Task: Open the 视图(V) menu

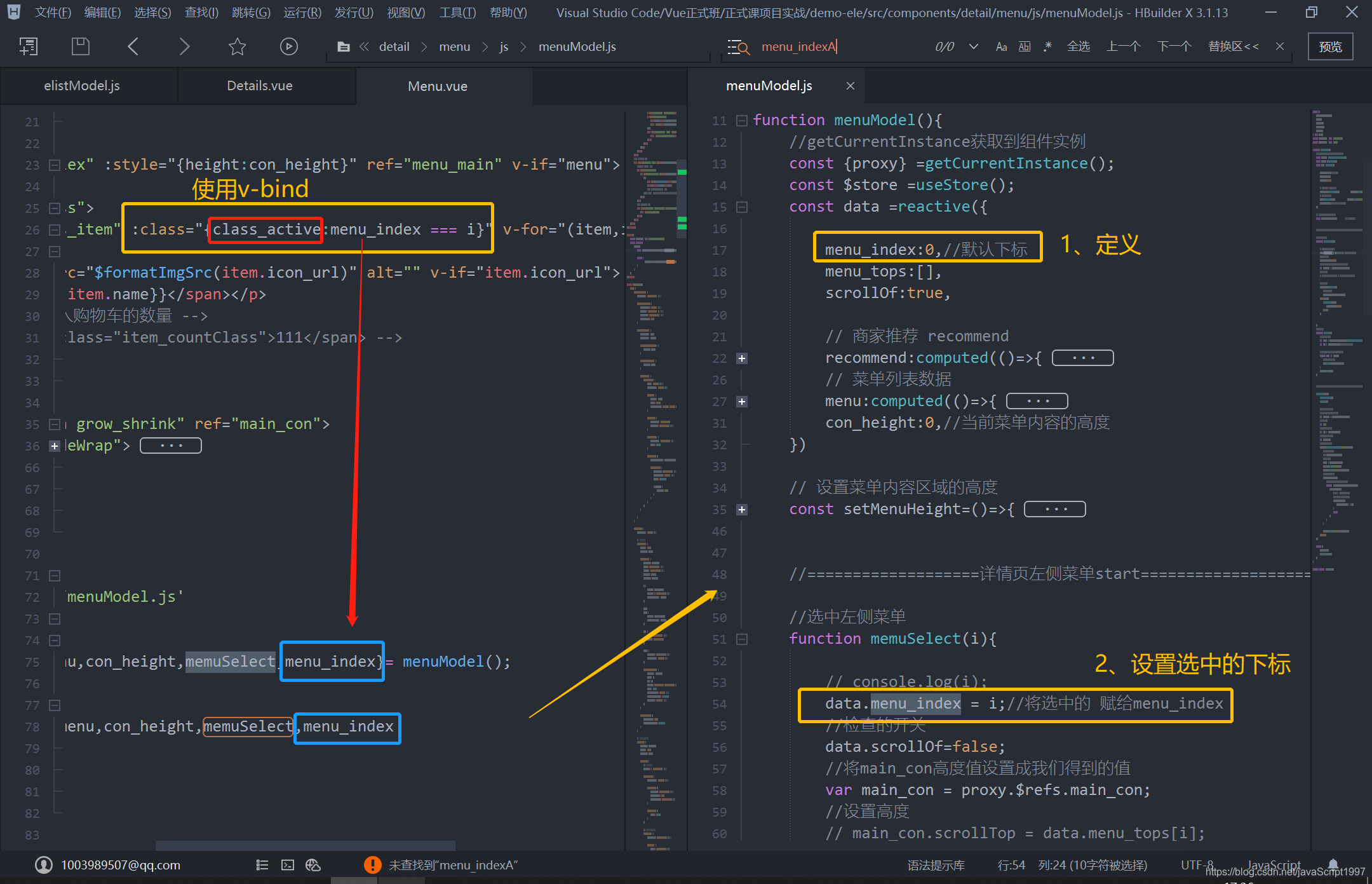Action: click(405, 13)
